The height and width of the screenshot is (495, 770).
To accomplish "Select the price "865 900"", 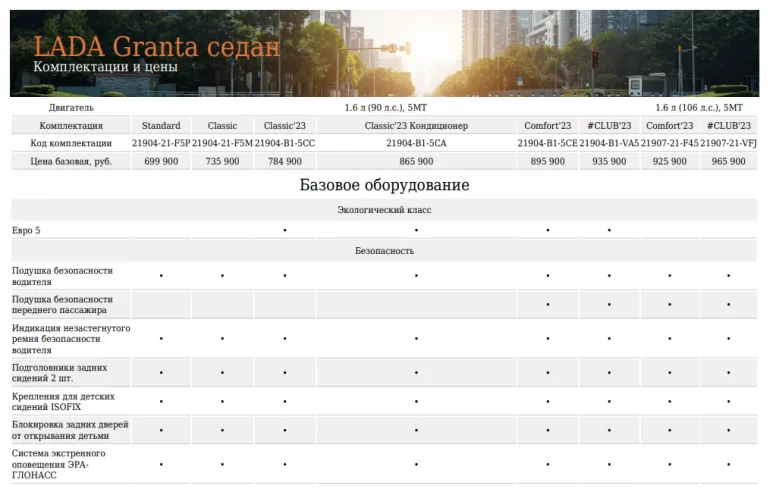I will point(416,162).
